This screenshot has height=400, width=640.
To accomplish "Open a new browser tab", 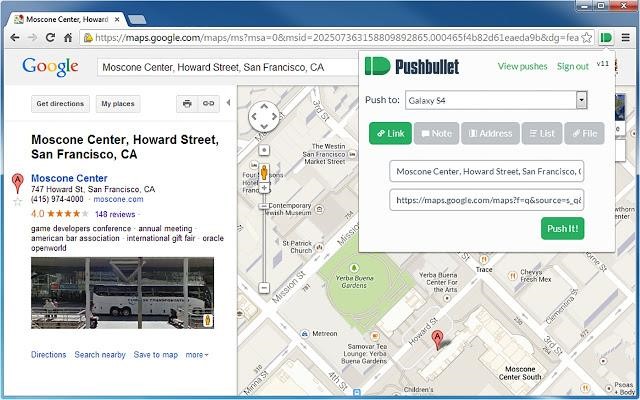I will click(x=137, y=19).
